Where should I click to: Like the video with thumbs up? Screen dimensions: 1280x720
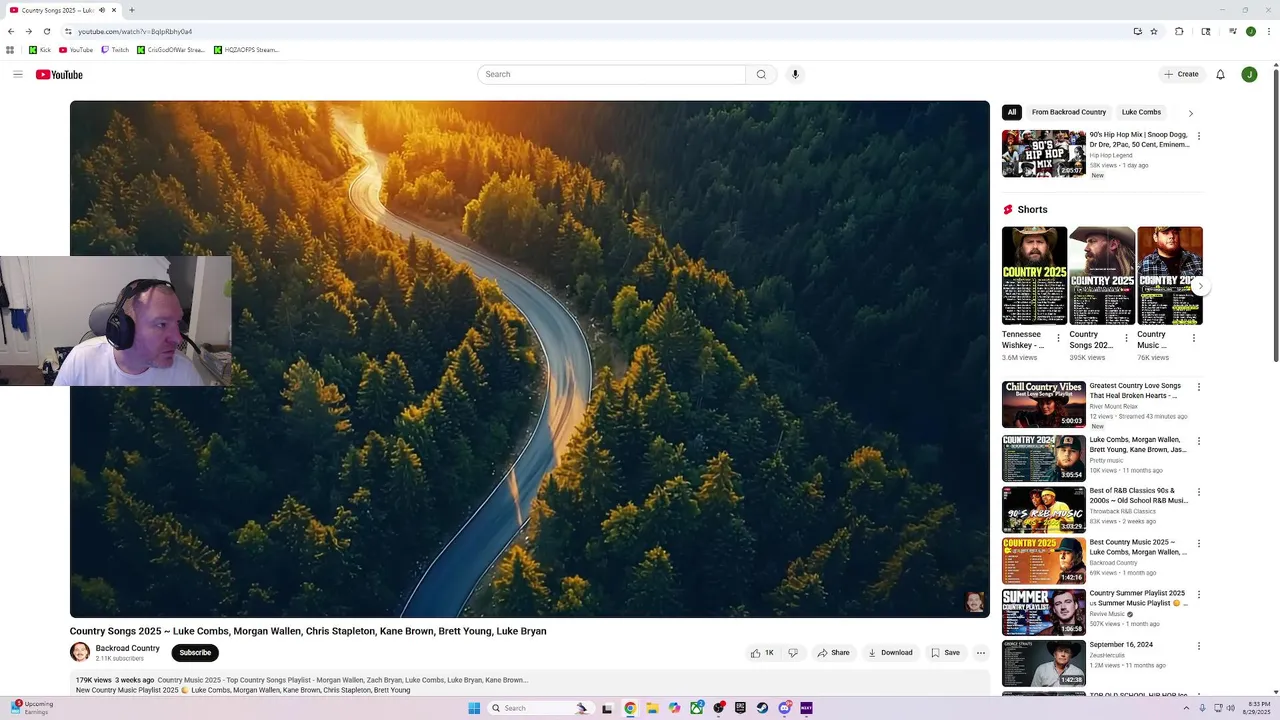coord(762,653)
